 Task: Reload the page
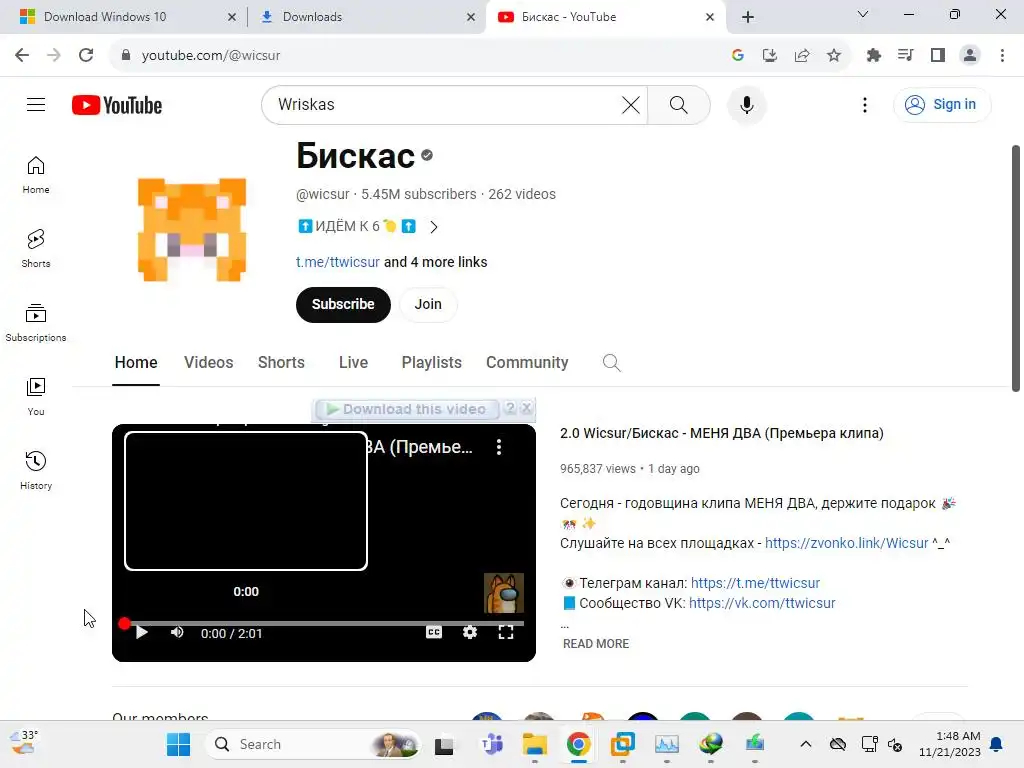click(x=86, y=56)
